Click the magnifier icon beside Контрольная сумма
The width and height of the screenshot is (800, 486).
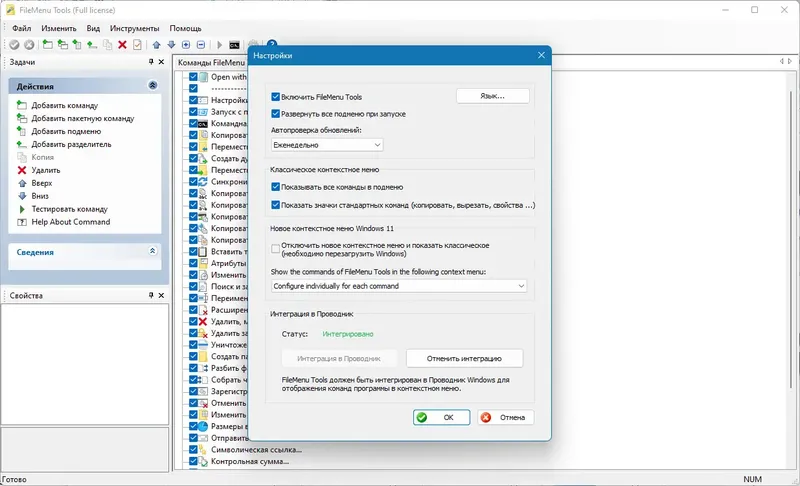click(x=203, y=462)
